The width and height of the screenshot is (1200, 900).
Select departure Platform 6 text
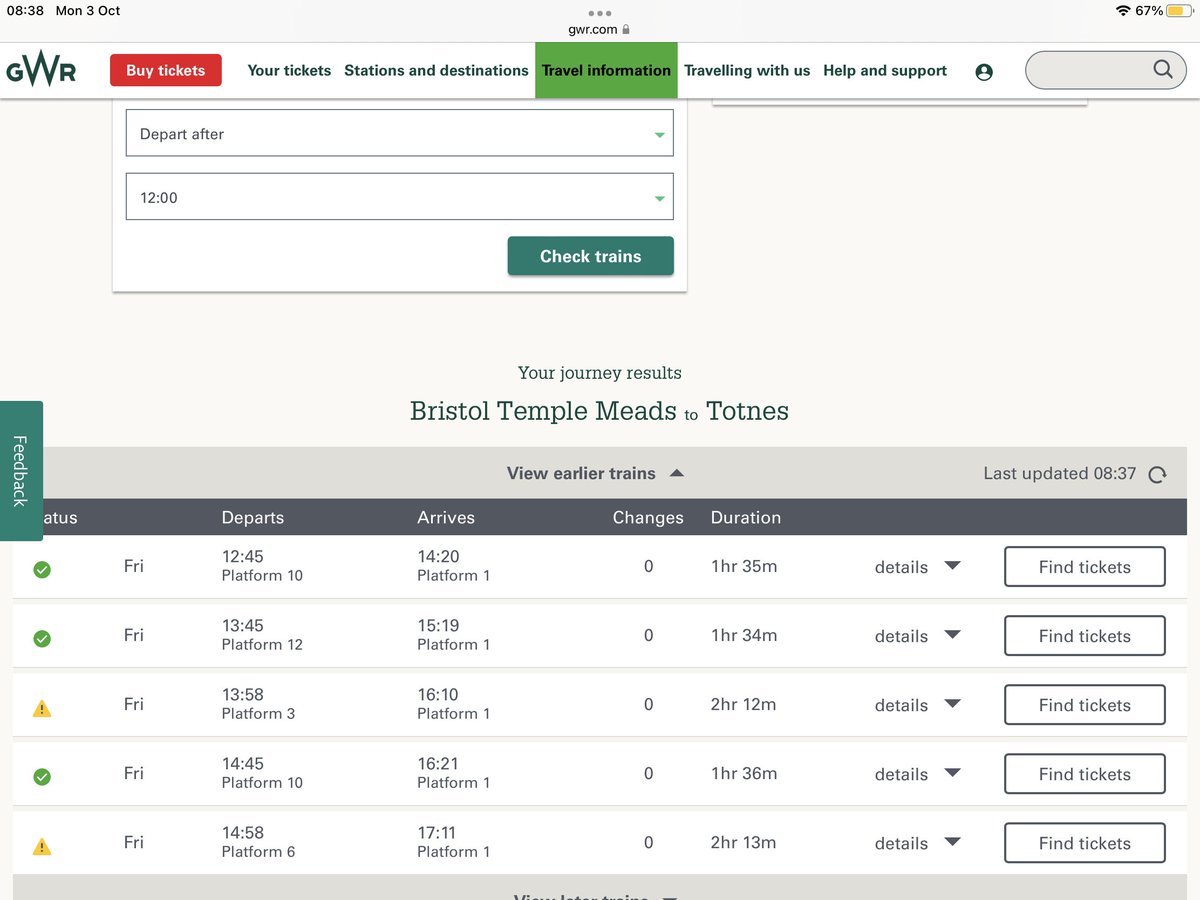[x=258, y=852]
